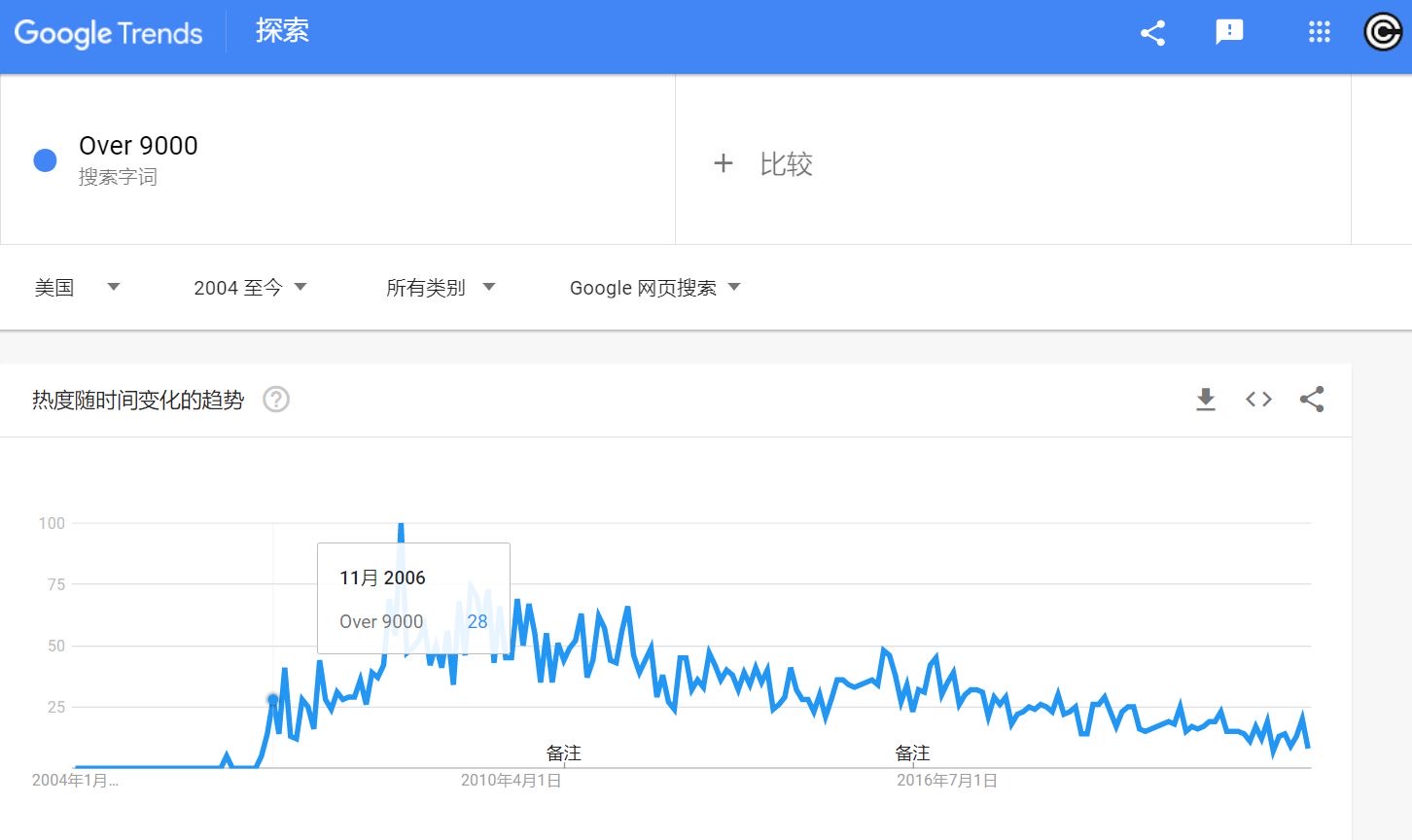
Task: Click the share icon in the blue header
Action: [x=1152, y=33]
